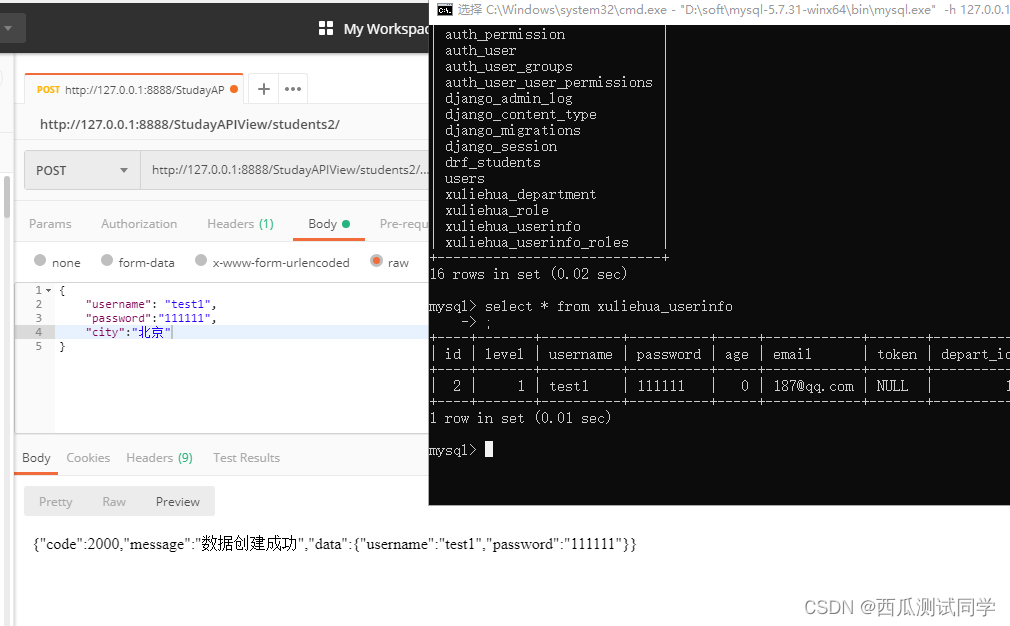Open the Cookies response tab

88,457
